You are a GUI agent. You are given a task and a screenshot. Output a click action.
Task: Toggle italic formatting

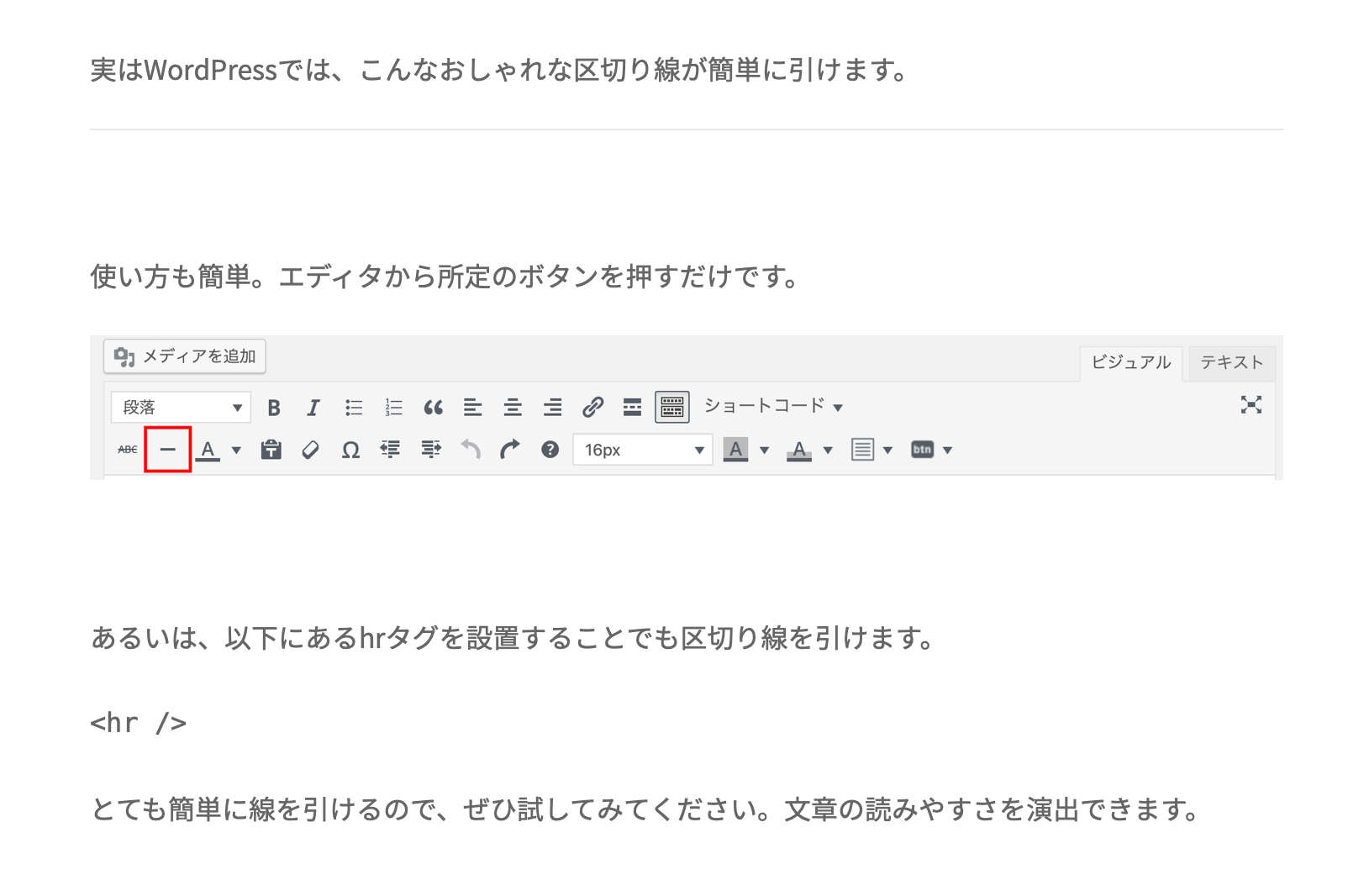click(x=313, y=408)
